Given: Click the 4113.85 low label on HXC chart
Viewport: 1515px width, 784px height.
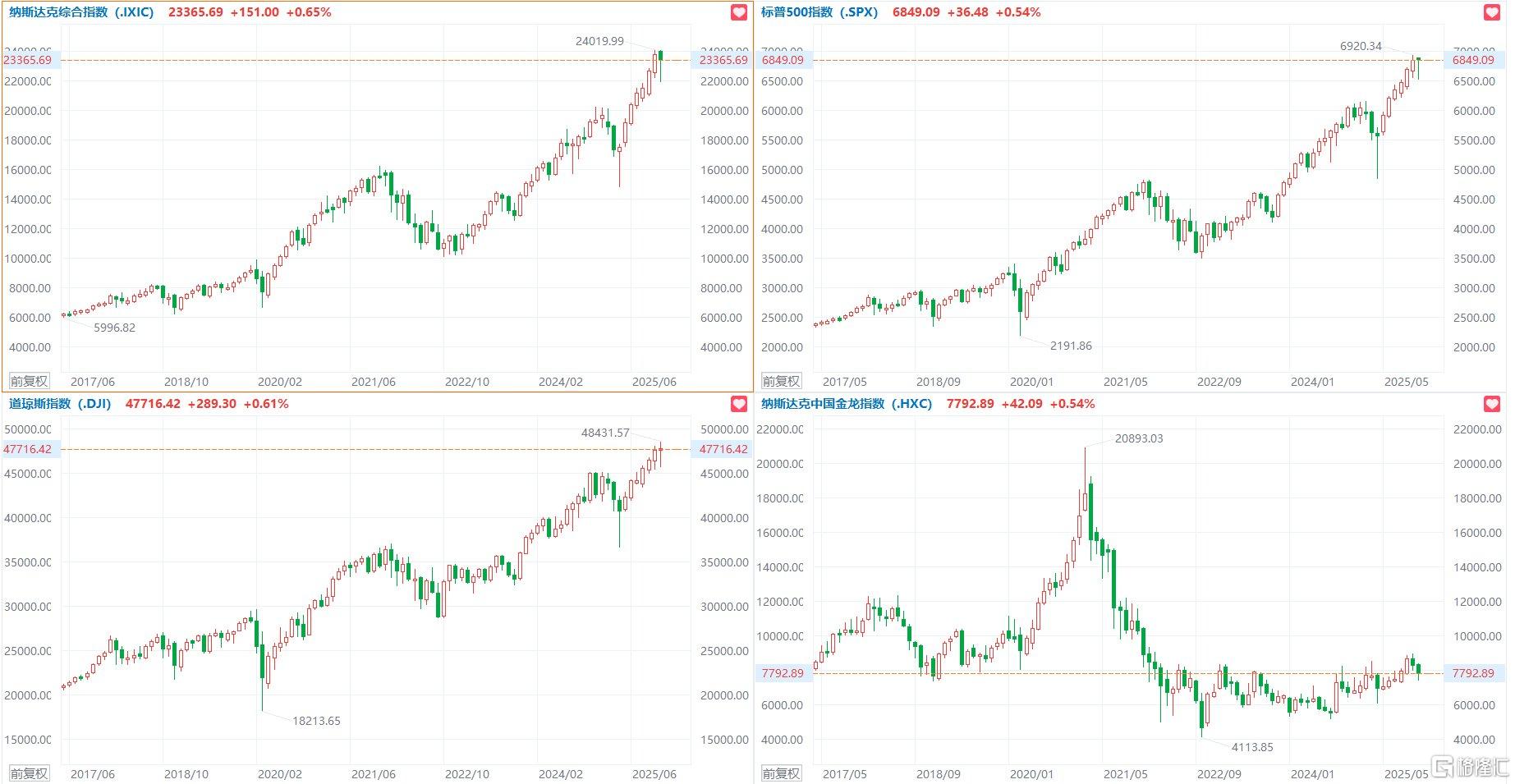Looking at the screenshot, I should (1252, 747).
